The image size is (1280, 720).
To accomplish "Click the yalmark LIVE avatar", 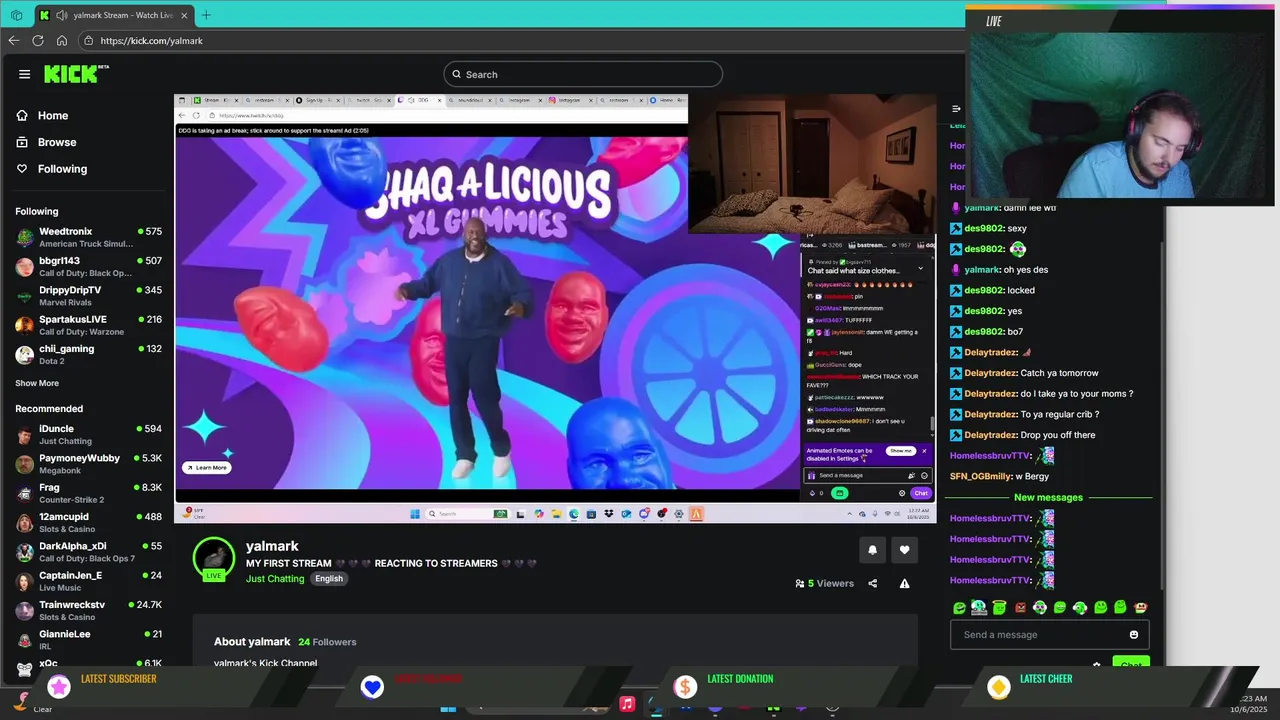I will pyautogui.click(x=214, y=559).
